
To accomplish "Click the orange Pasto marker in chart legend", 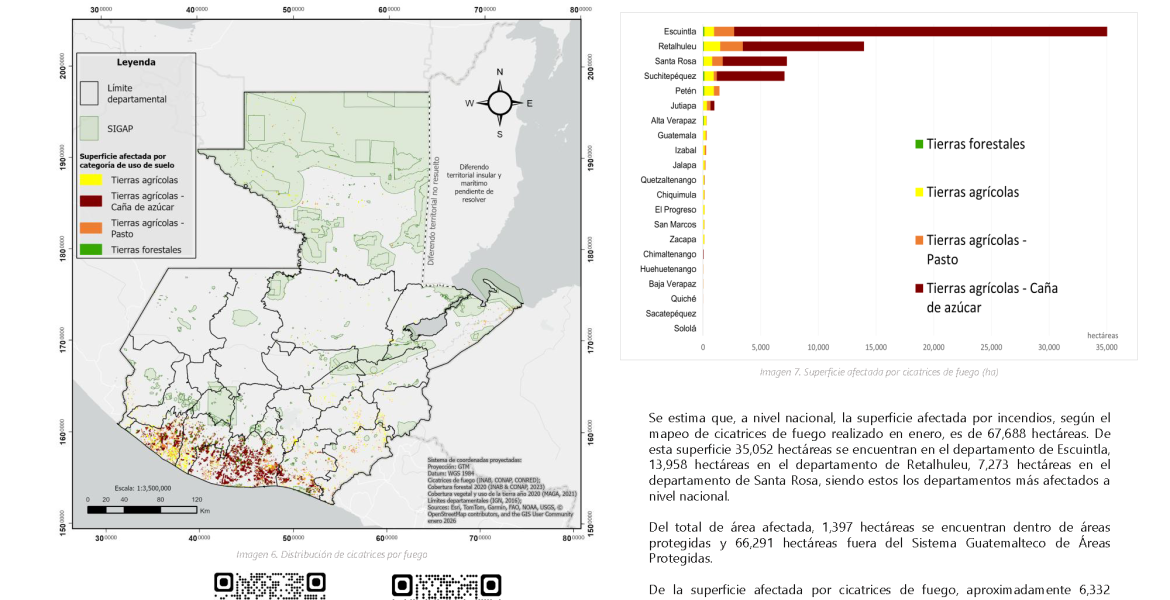I will click(x=918, y=241).
